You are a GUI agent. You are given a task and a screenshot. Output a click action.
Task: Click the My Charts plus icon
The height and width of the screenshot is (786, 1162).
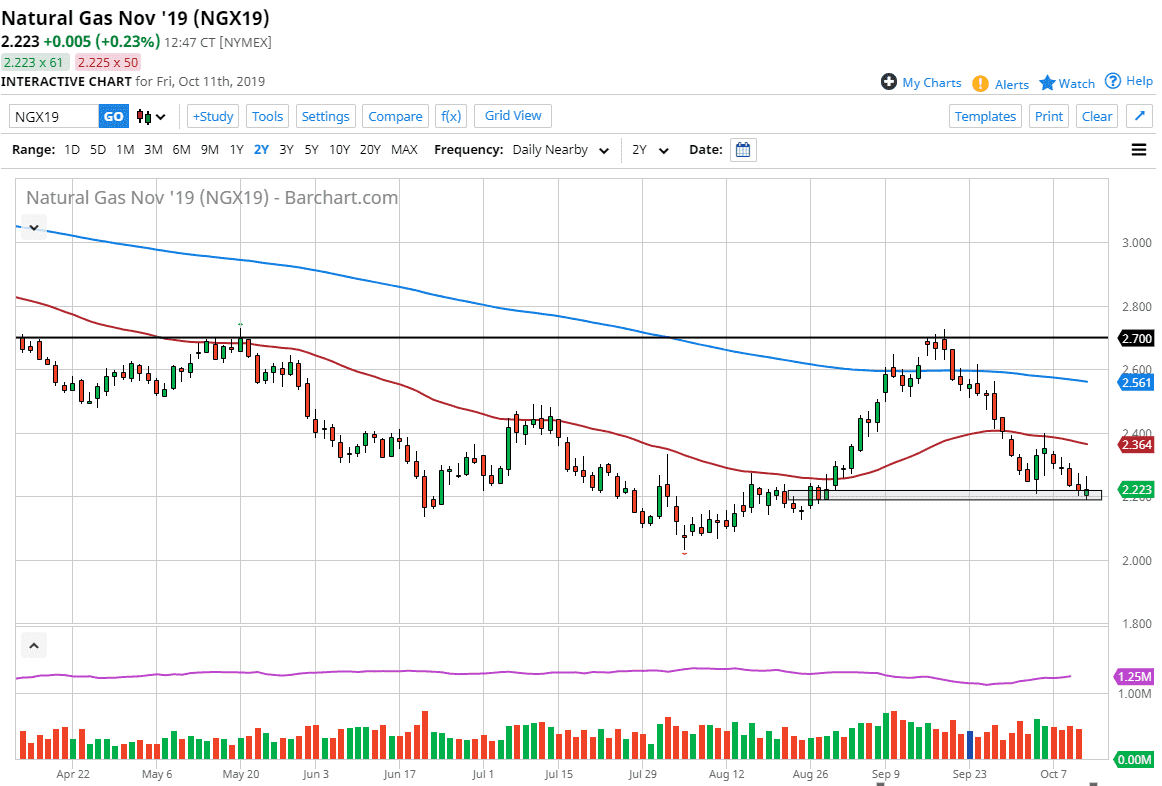click(x=888, y=82)
